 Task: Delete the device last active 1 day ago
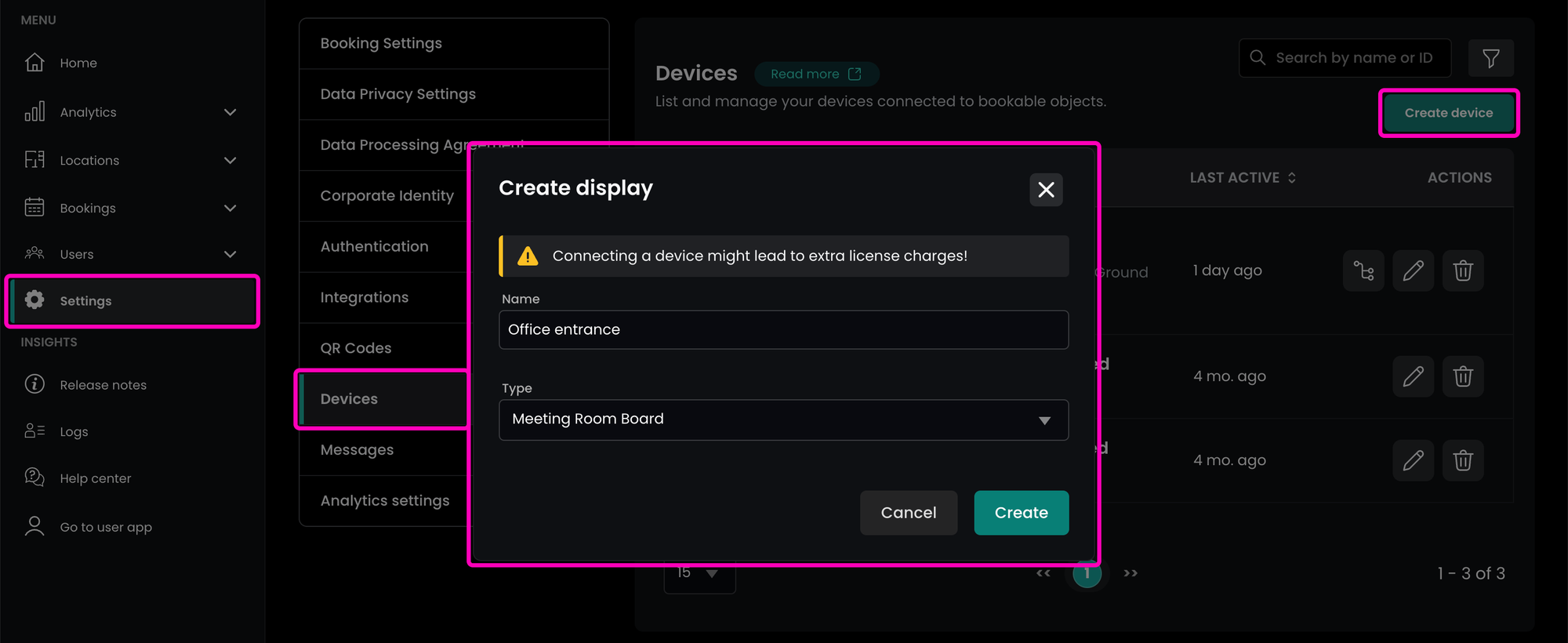coord(1462,271)
